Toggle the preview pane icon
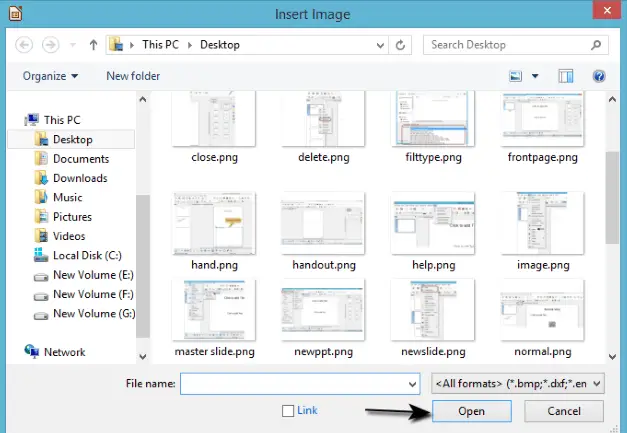Screen dimensions: 627x433 pos(566,76)
